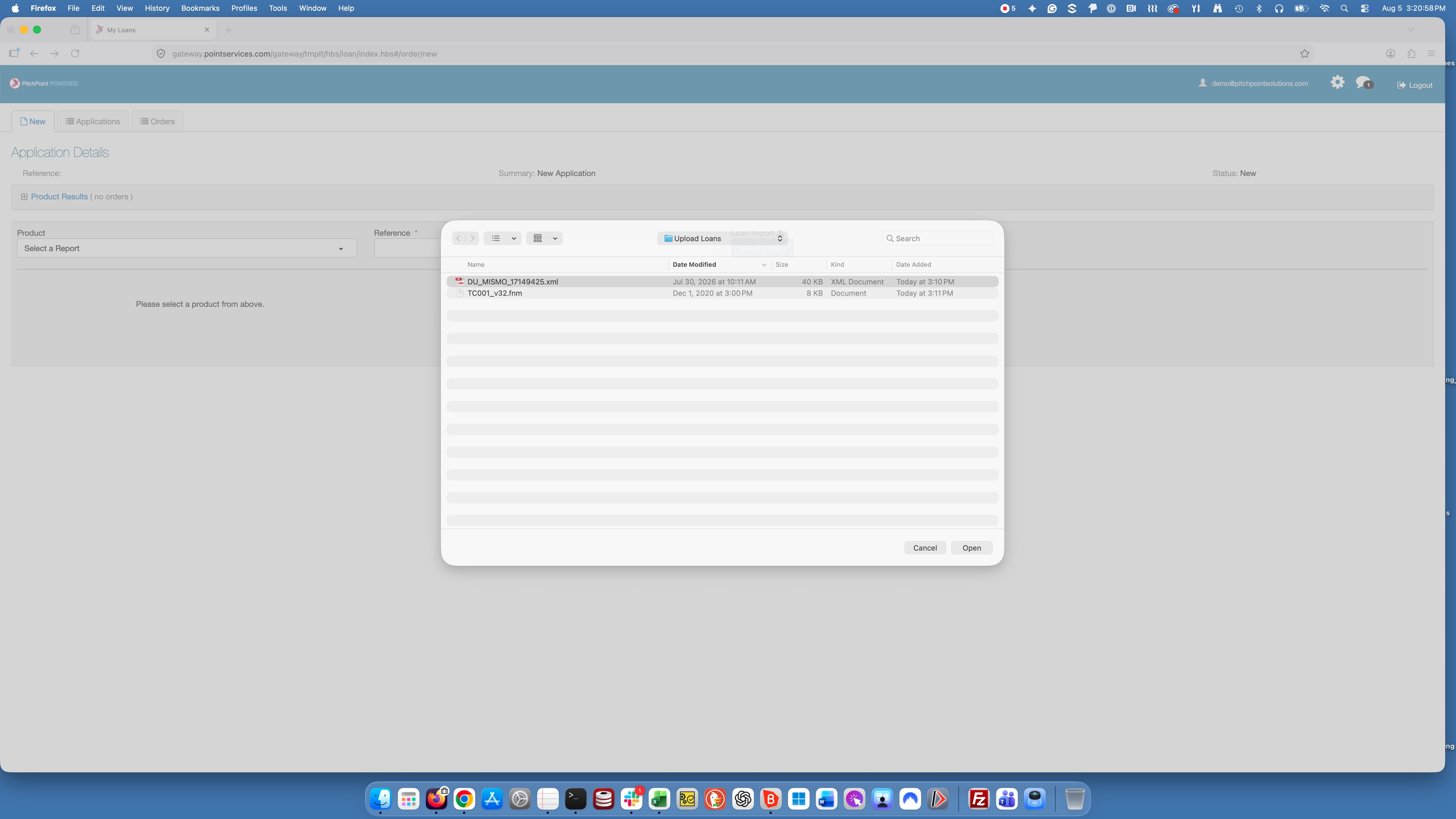Open the File menu
This screenshot has height=819, width=1456.
click(x=73, y=9)
